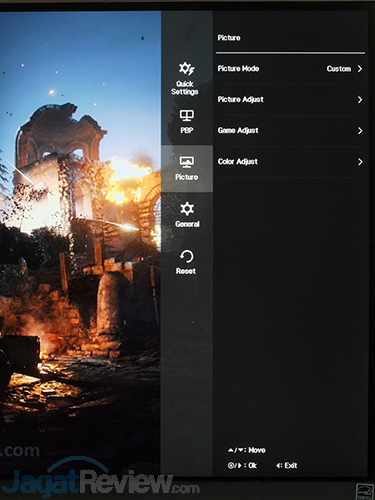This screenshot has height=500, width=375.
Task: Click the Ok navigation hint
Action: pyautogui.click(x=242, y=465)
